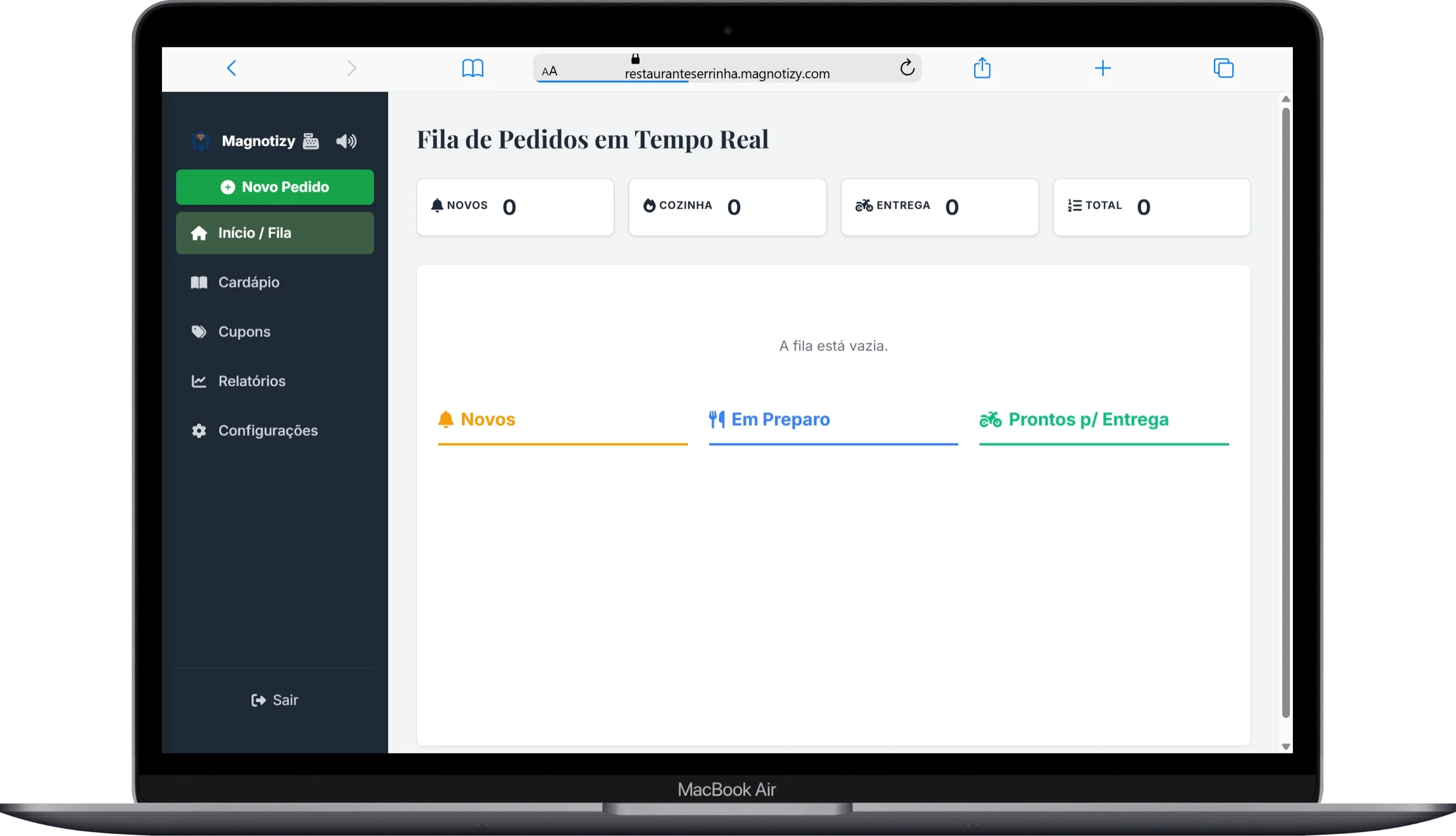This screenshot has width=1456, height=836.
Task: Toggle the sound speaker icon in sidebar
Action: pos(346,141)
